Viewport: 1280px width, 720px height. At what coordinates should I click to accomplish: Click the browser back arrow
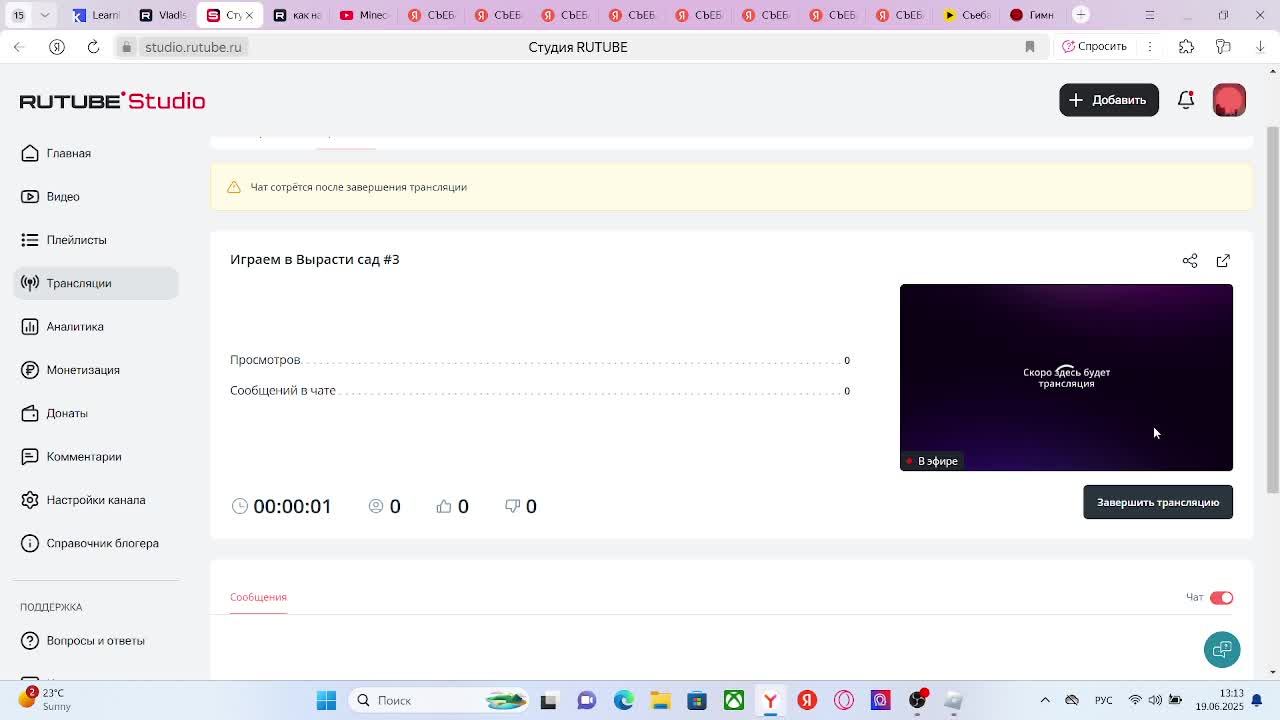[x=19, y=47]
